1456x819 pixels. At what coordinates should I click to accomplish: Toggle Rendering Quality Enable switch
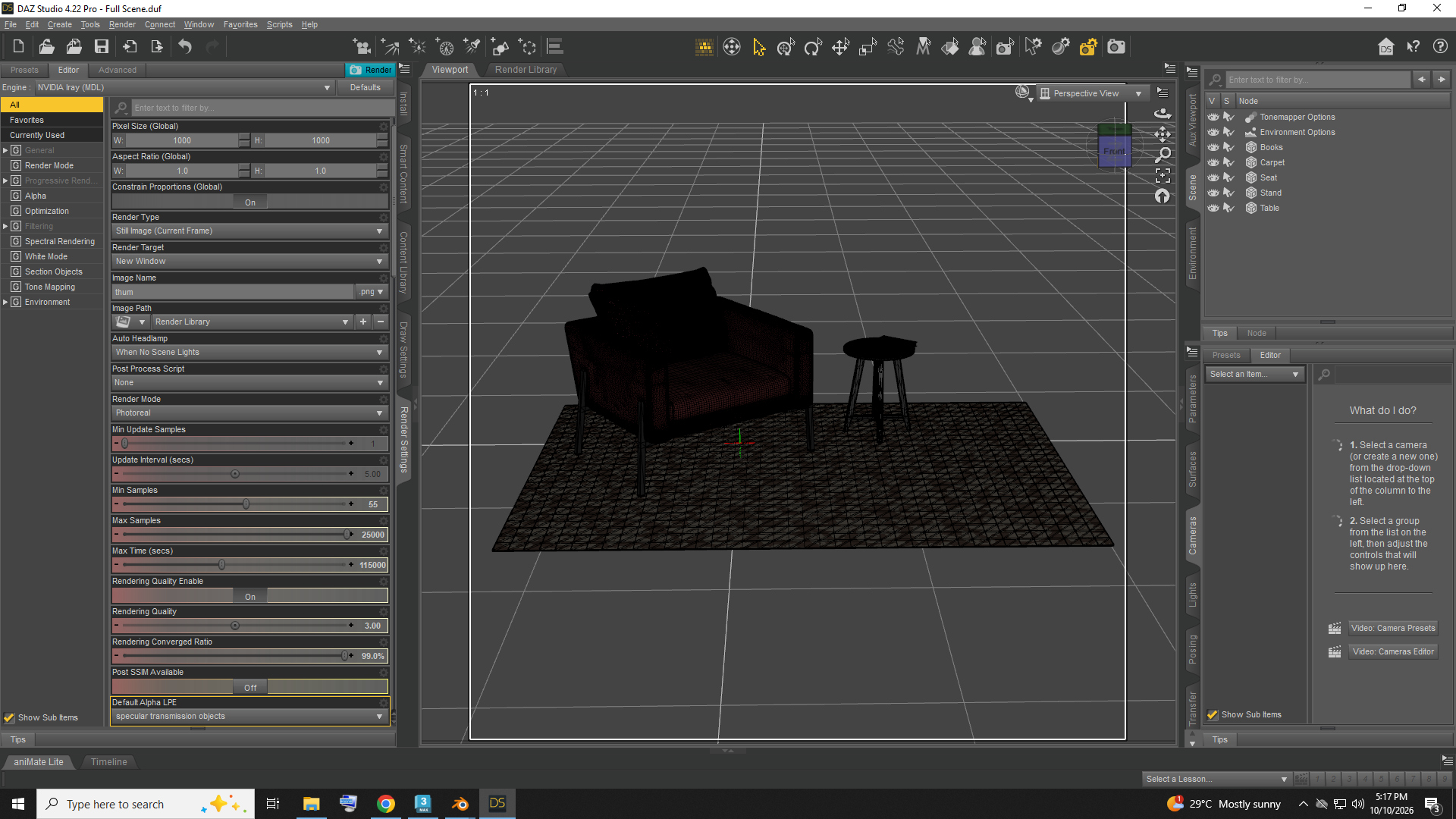point(249,597)
